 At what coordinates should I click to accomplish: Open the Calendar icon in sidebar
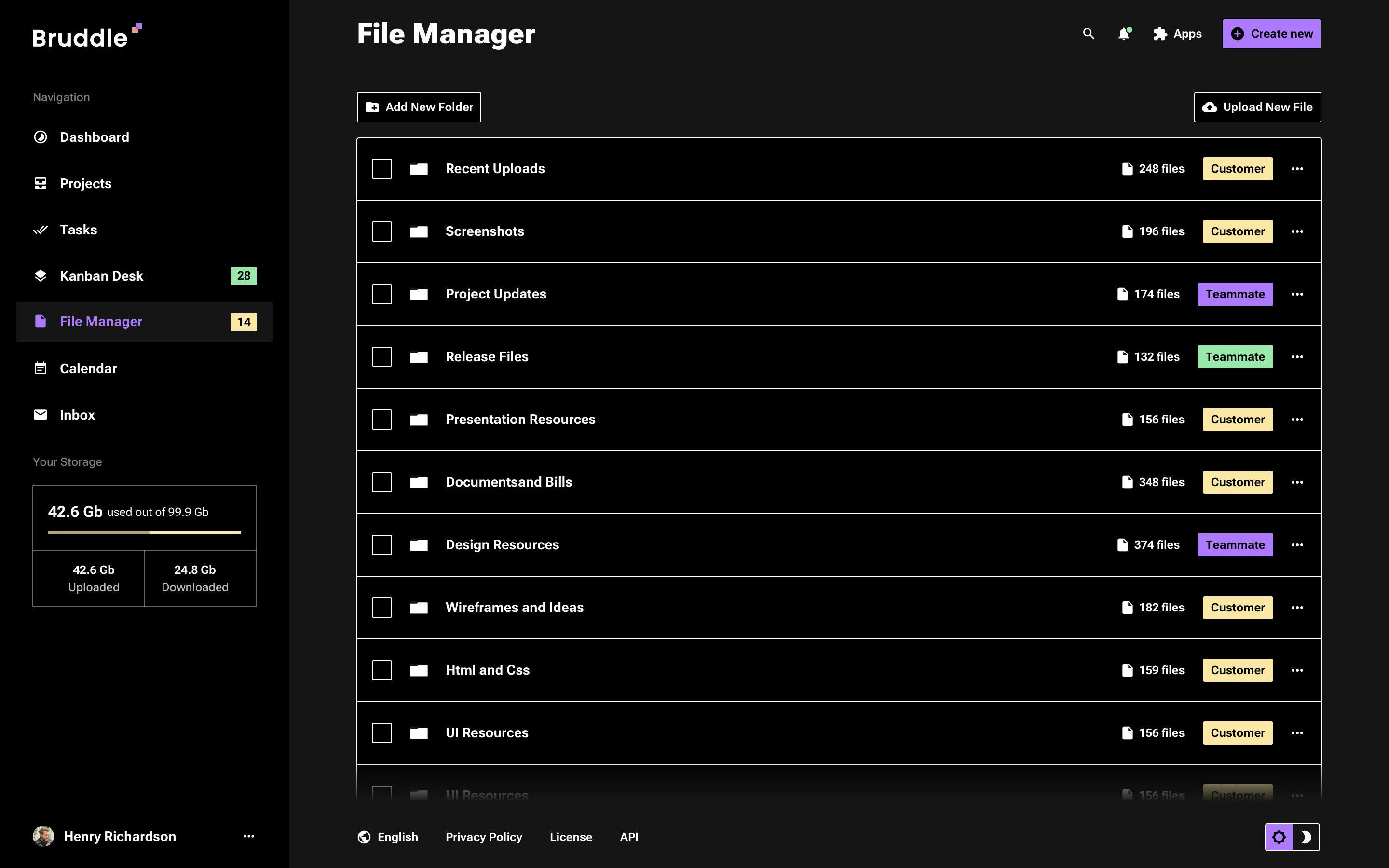pos(40,368)
